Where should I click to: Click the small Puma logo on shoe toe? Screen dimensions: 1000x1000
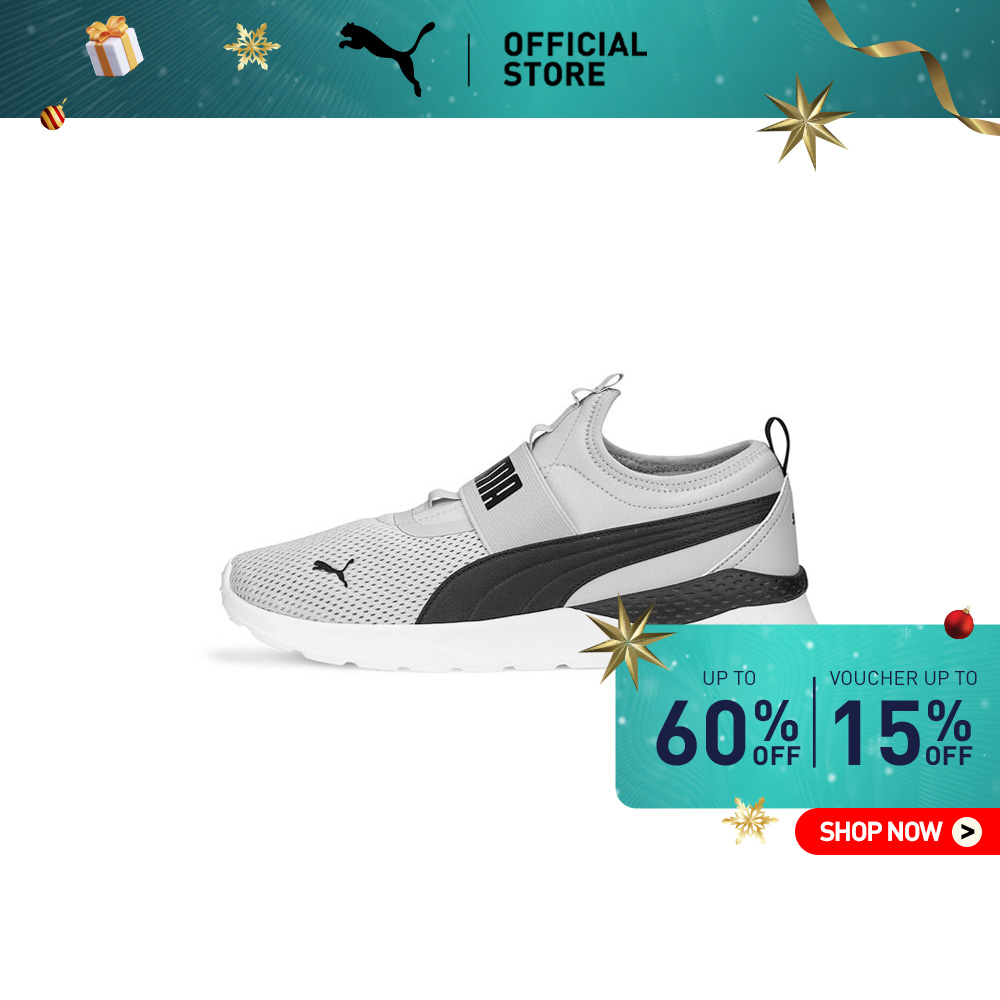click(333, 571)
